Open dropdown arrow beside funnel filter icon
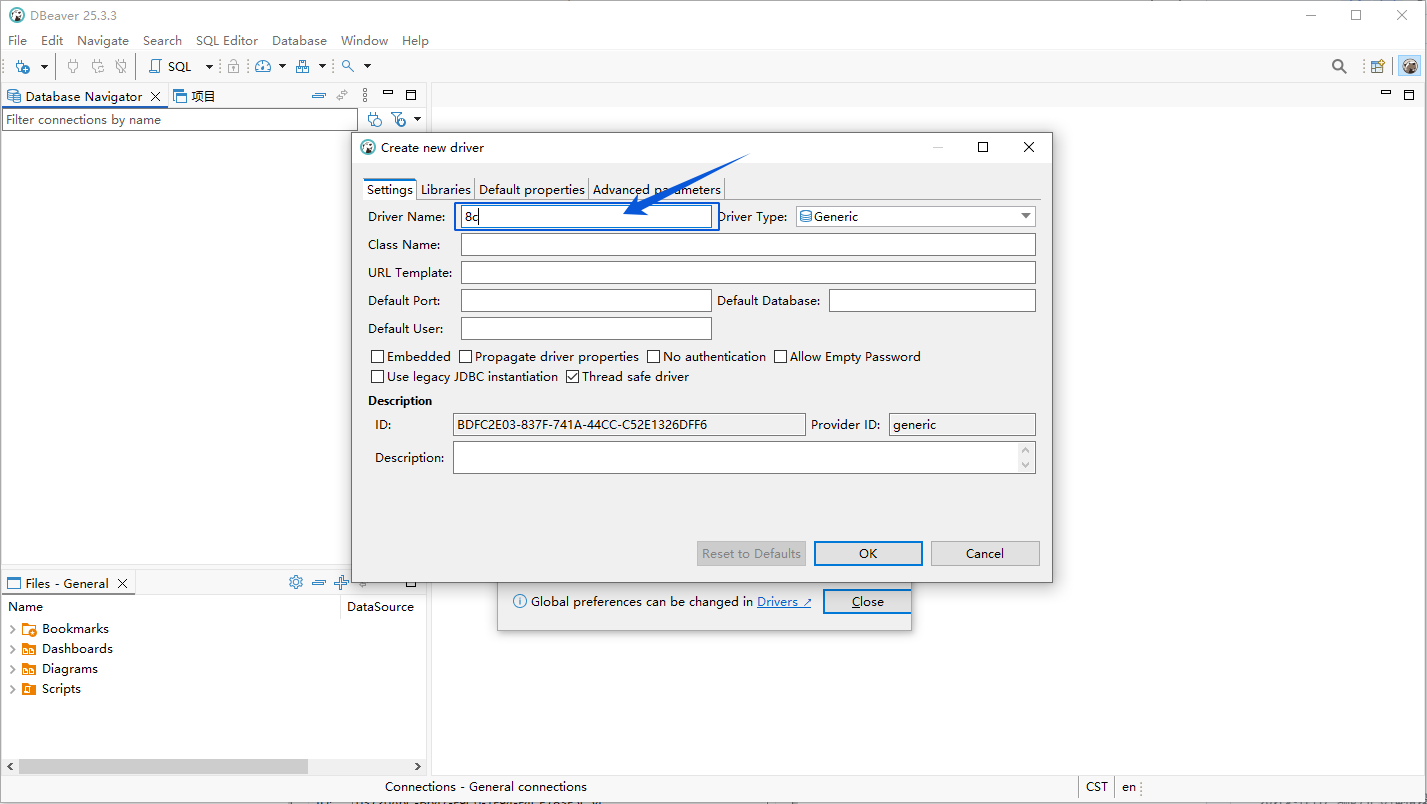The width and height of the screenshot is (1427, 804). coord(417,120)
